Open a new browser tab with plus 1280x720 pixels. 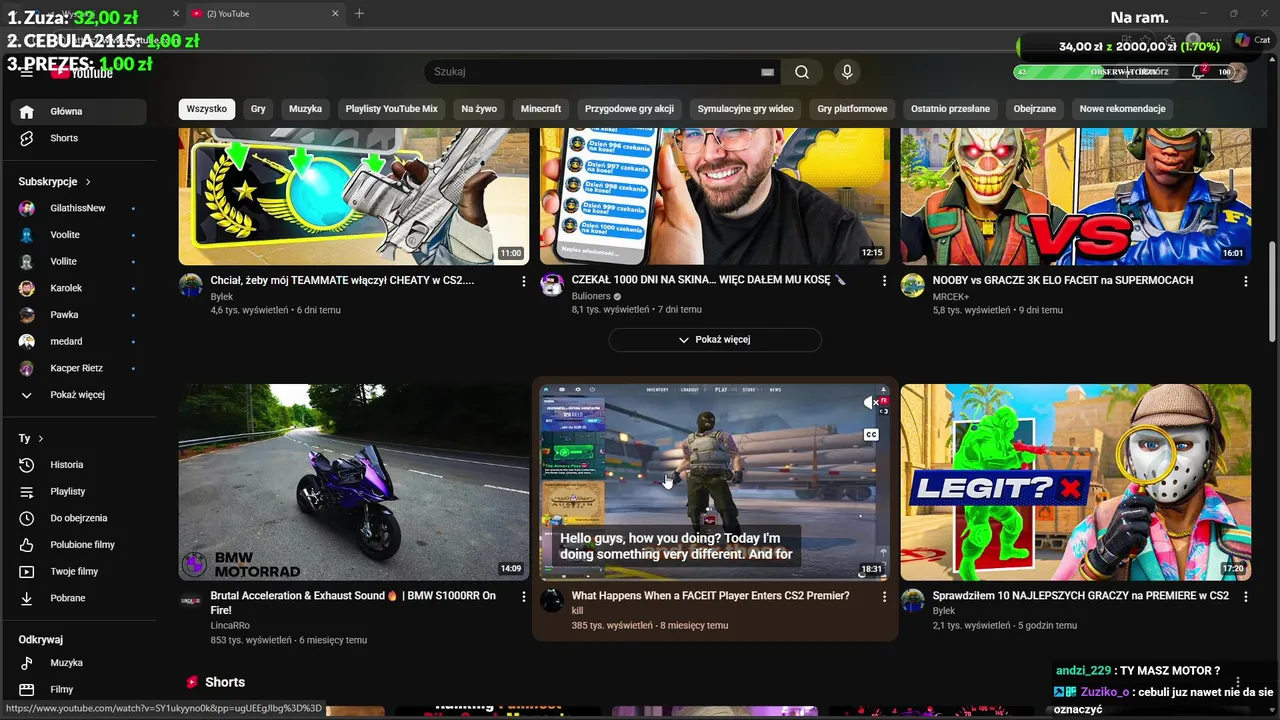359,14
